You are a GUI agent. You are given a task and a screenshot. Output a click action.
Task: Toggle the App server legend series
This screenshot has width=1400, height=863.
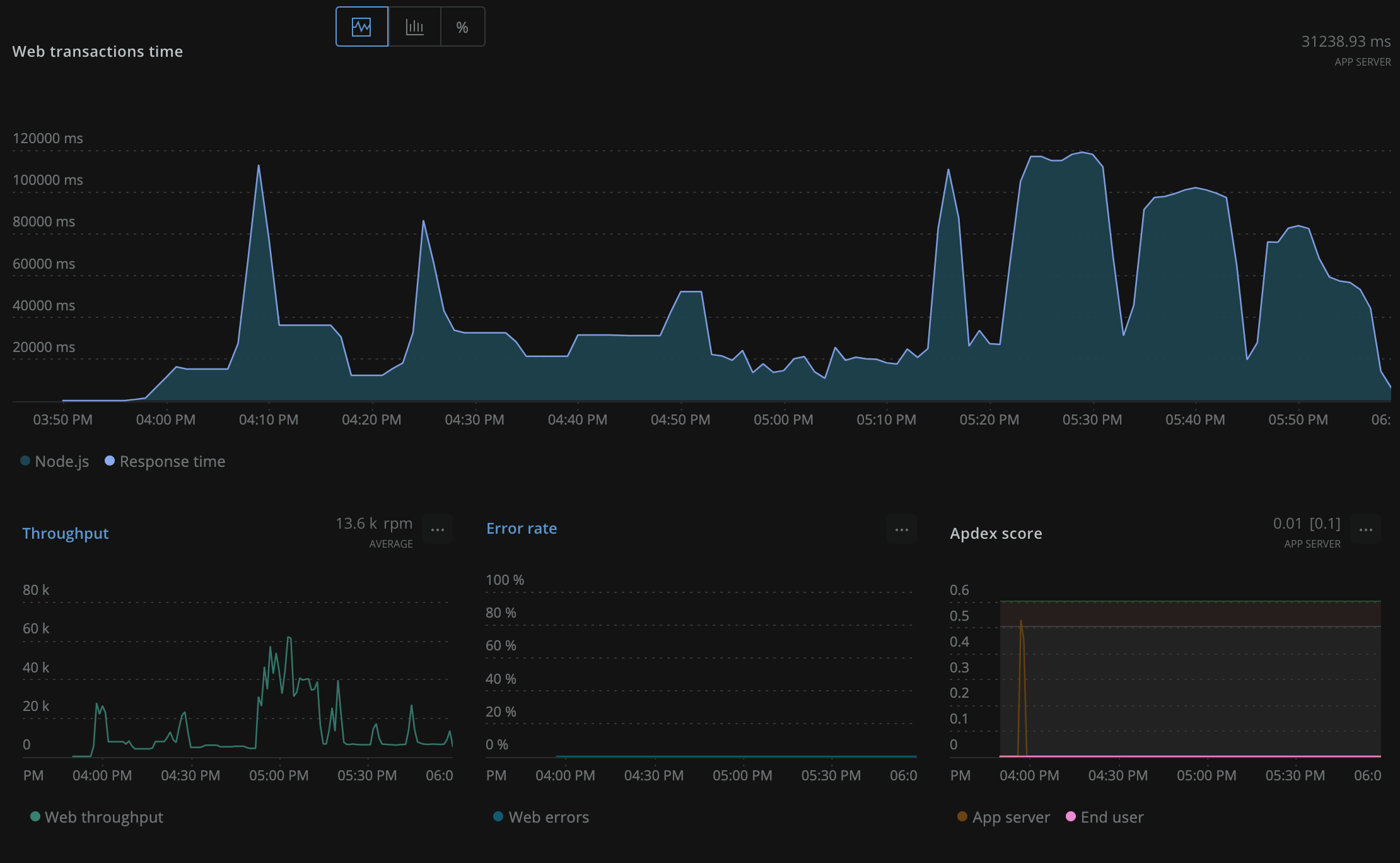click(1003, 817)
